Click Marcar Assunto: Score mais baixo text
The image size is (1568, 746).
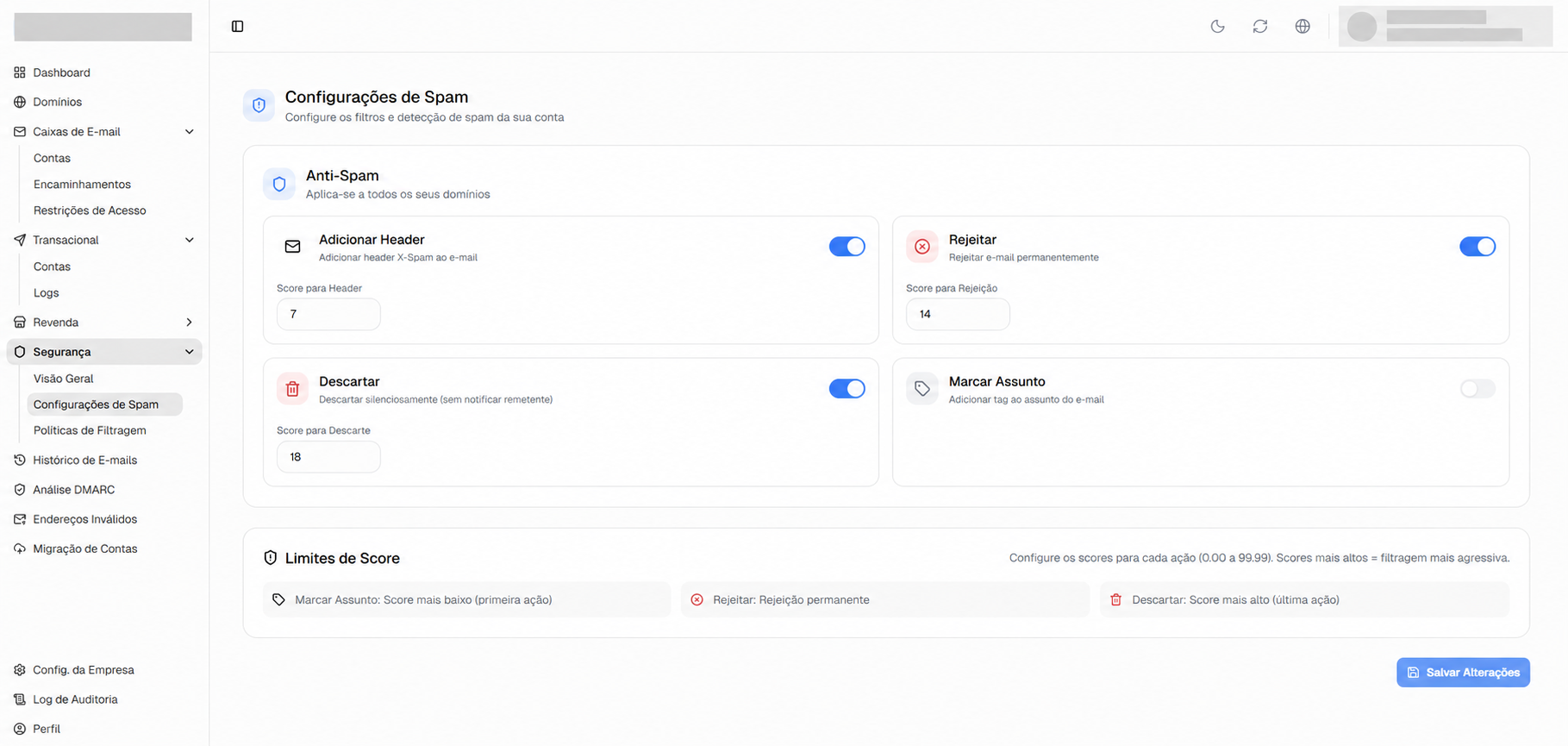coord(423,600)
